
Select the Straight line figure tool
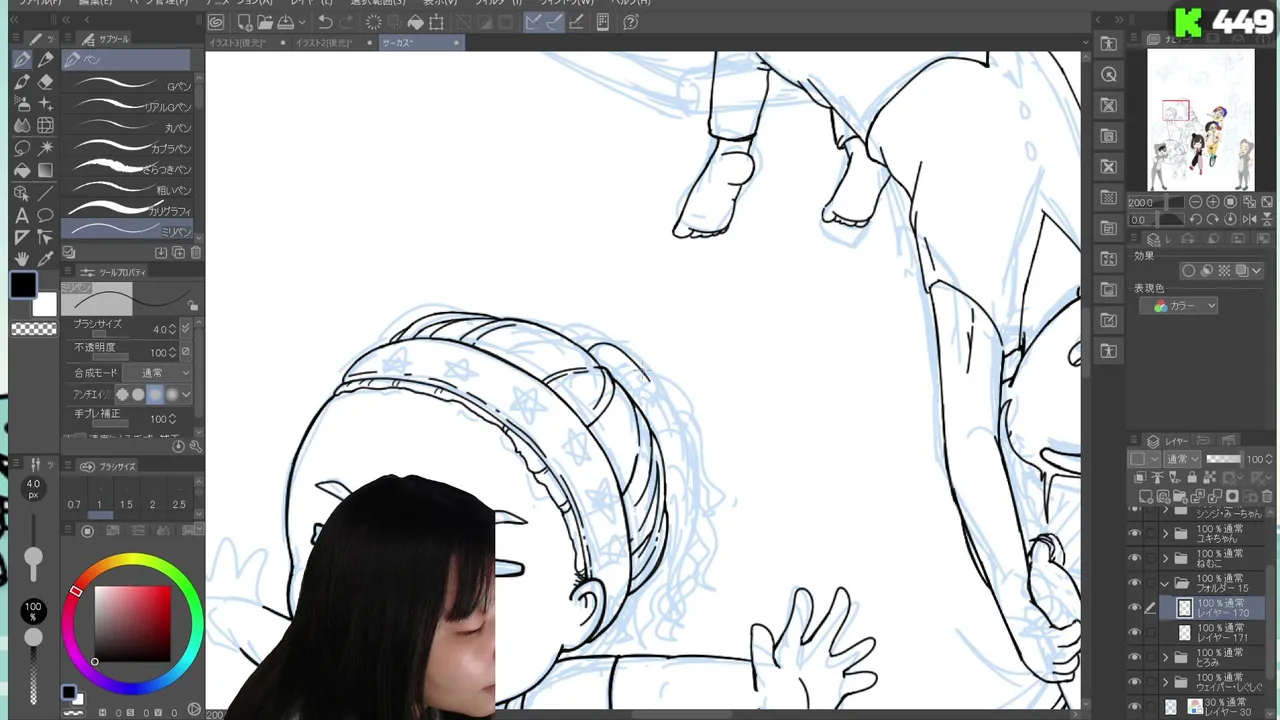click(x=45, y=193)
